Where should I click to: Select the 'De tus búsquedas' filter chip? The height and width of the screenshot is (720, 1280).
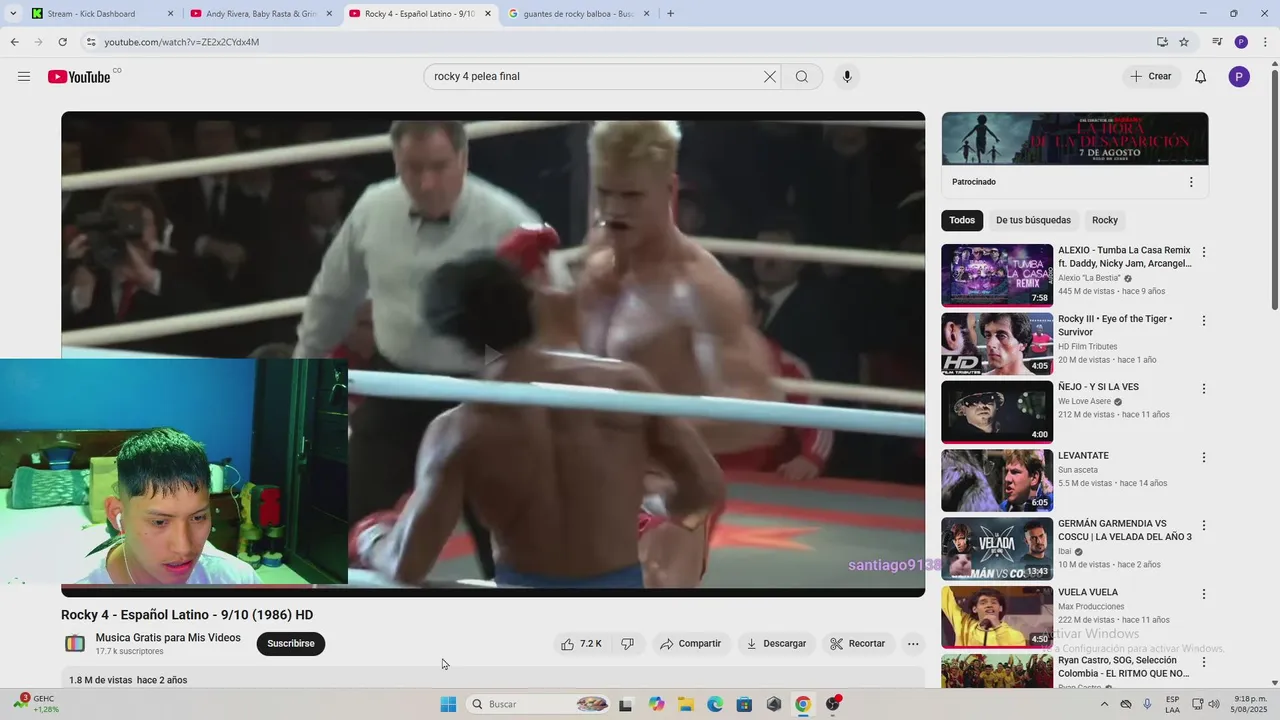click(x=1033, y=220)
